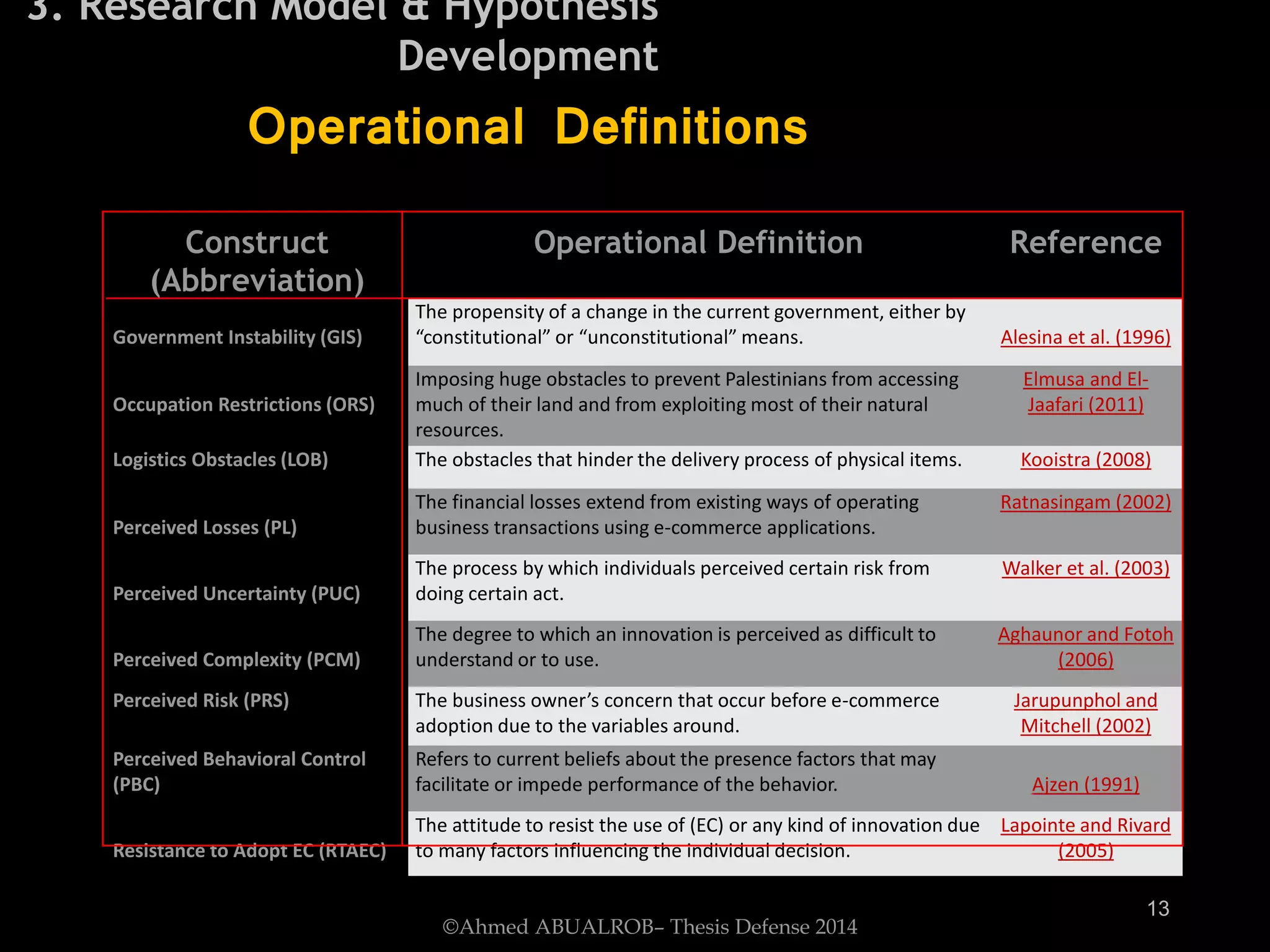
Task: Follow the Aghaunor and Fotoh (2006) link
Action: point(1085,647)
